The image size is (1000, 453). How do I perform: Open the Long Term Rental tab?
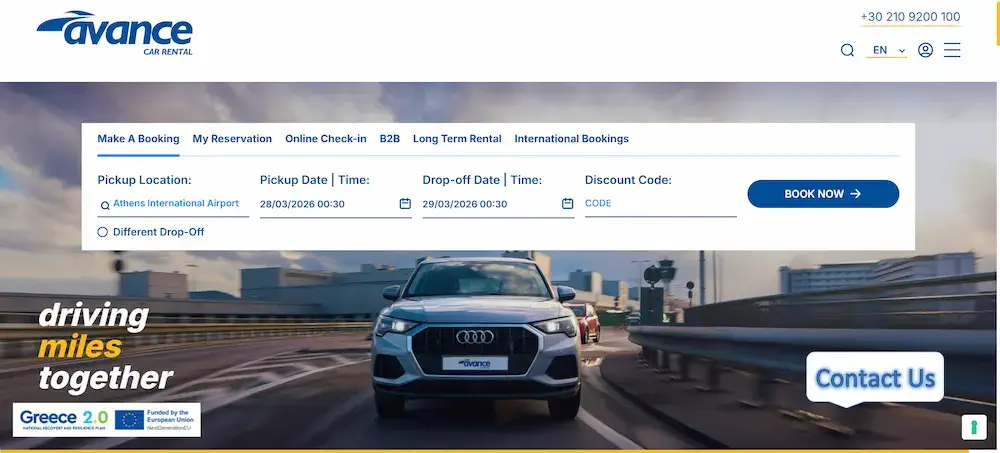tap(457, 138)
